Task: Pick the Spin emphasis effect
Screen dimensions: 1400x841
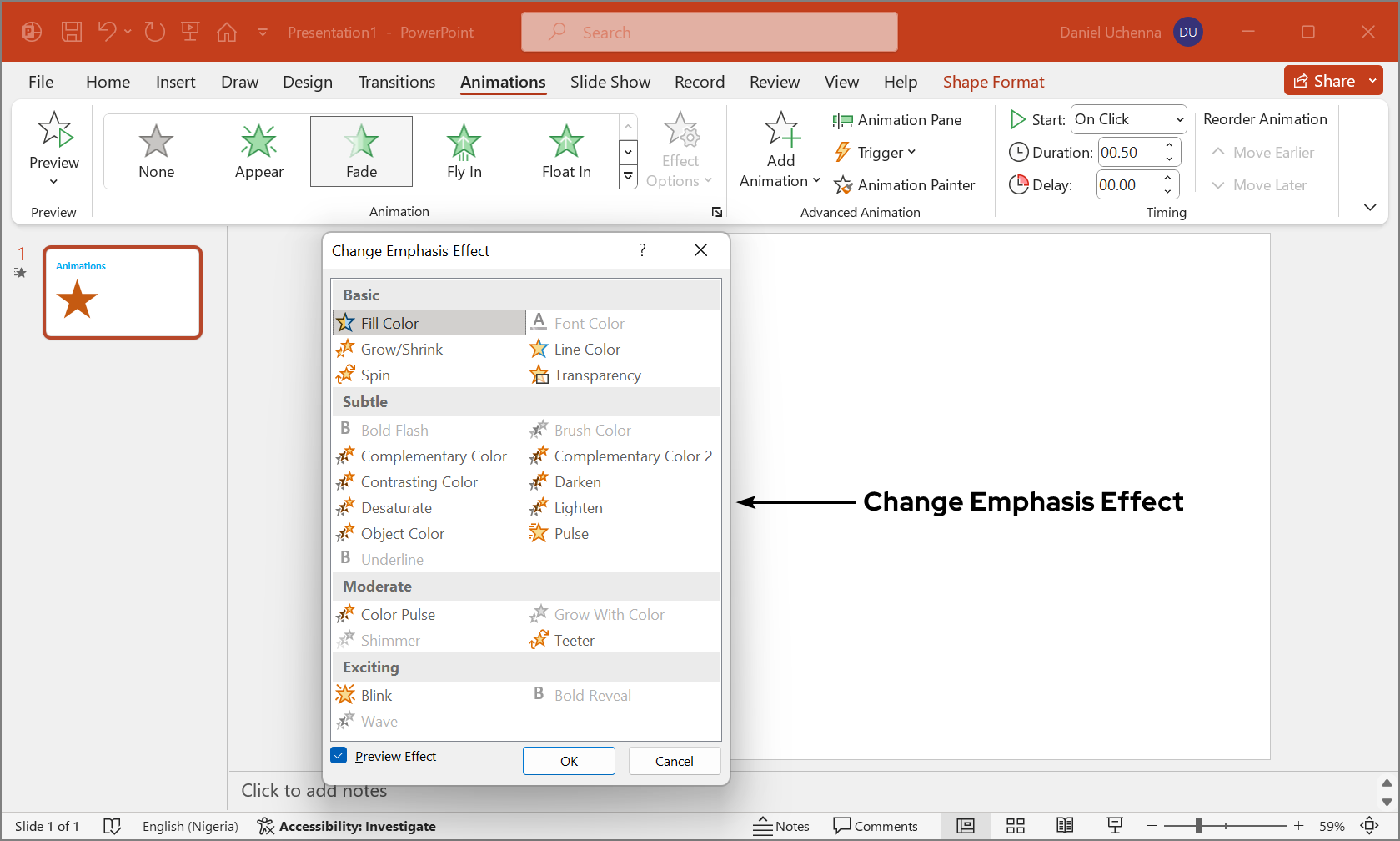Action: tap(374, 375)
